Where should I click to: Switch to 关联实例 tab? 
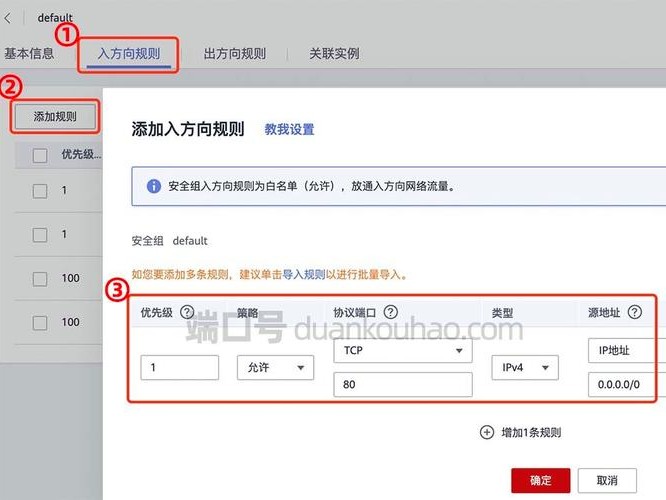pyautogui.click(x=334, y=54)
